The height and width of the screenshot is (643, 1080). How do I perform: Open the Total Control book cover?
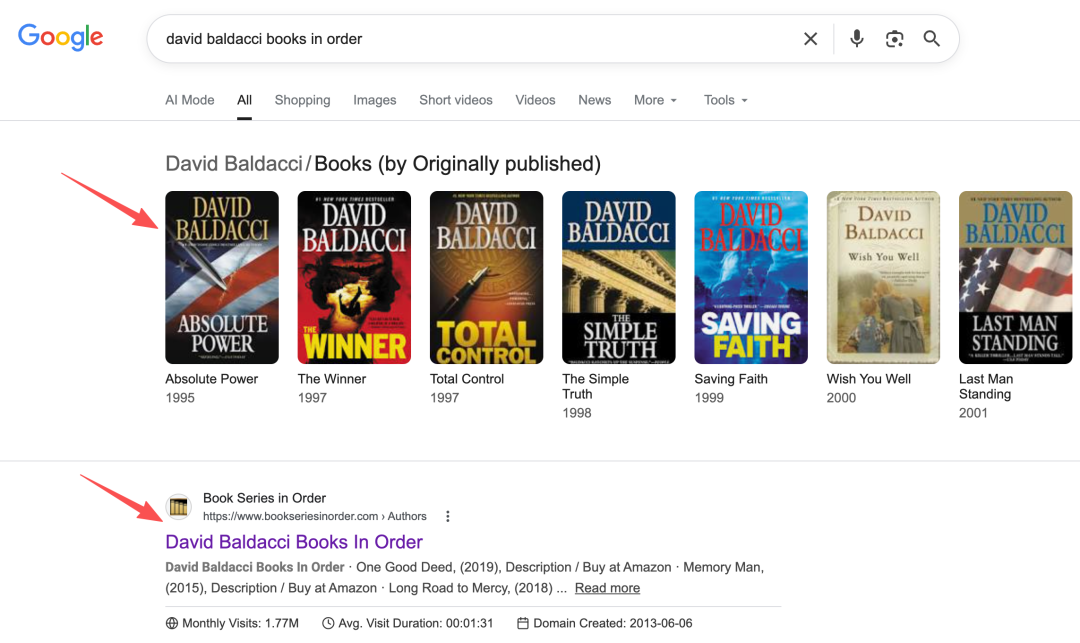[x=486, y=277]
